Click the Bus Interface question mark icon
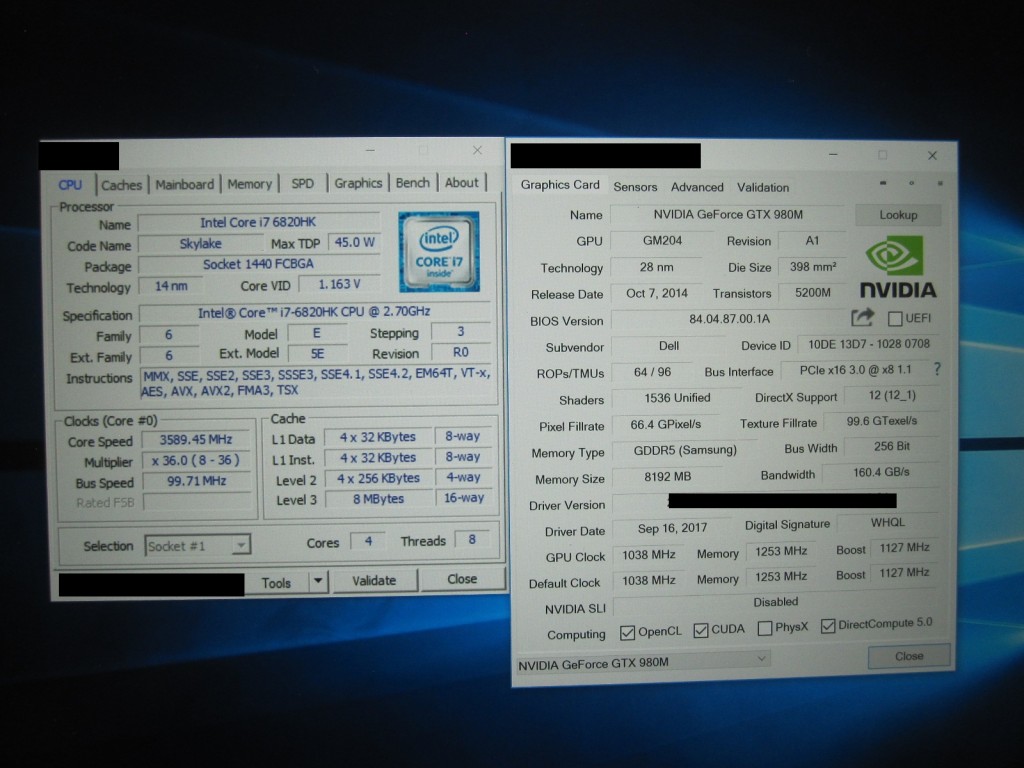Screen dimensions: 1024x768 pyautogui.click(x=937, y=370)
